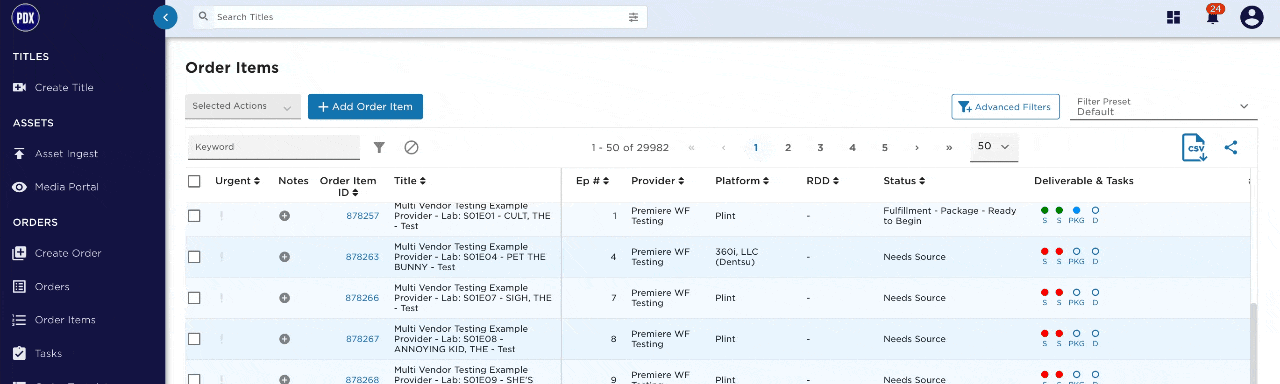Check the row for order 878263
This screenshot has height=384, width=1280.
194,257
